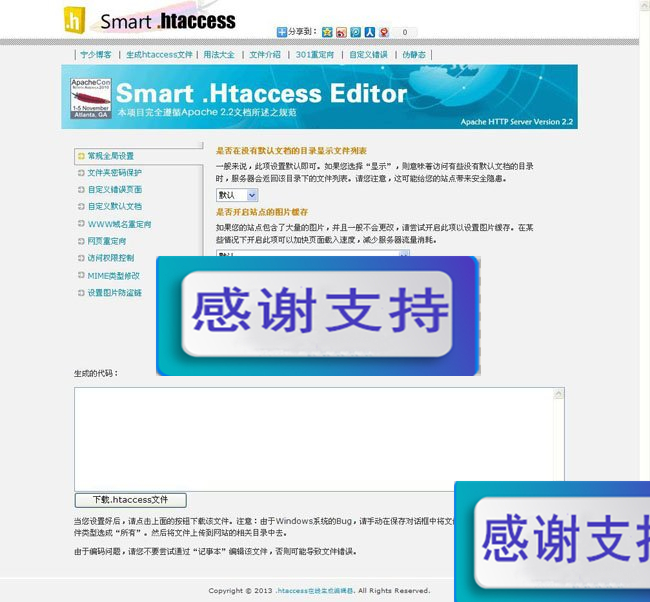
Task: Open the 生成htaccess文件 nav link
Action: 159,55
